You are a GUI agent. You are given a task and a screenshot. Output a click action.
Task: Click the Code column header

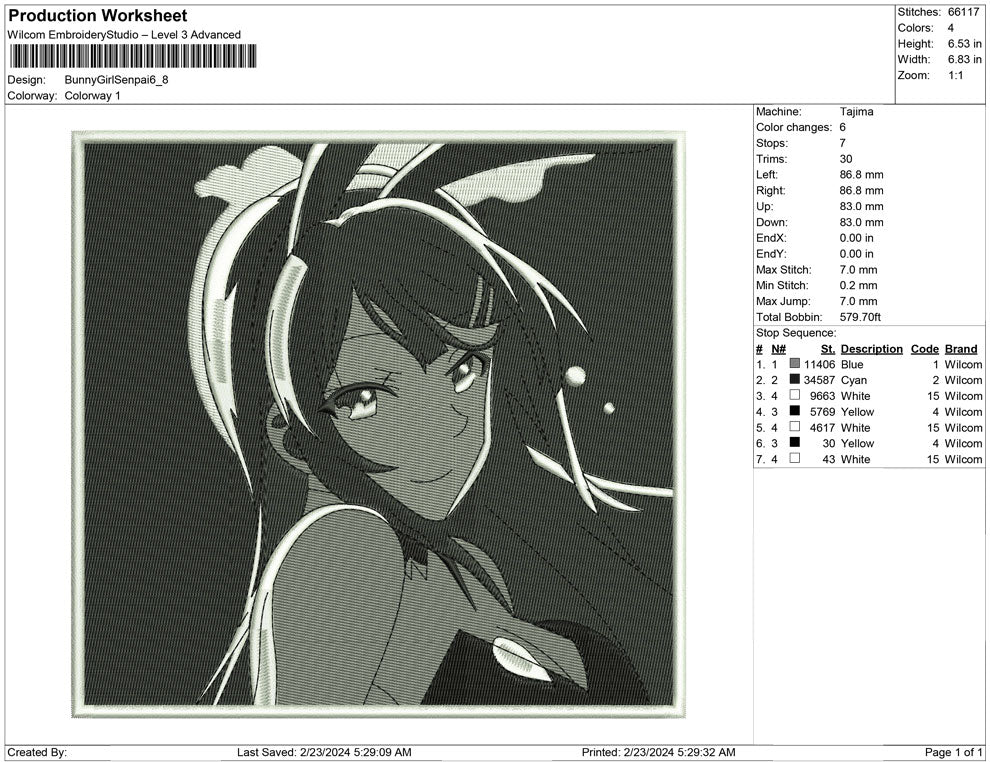[x=924, y=349]
